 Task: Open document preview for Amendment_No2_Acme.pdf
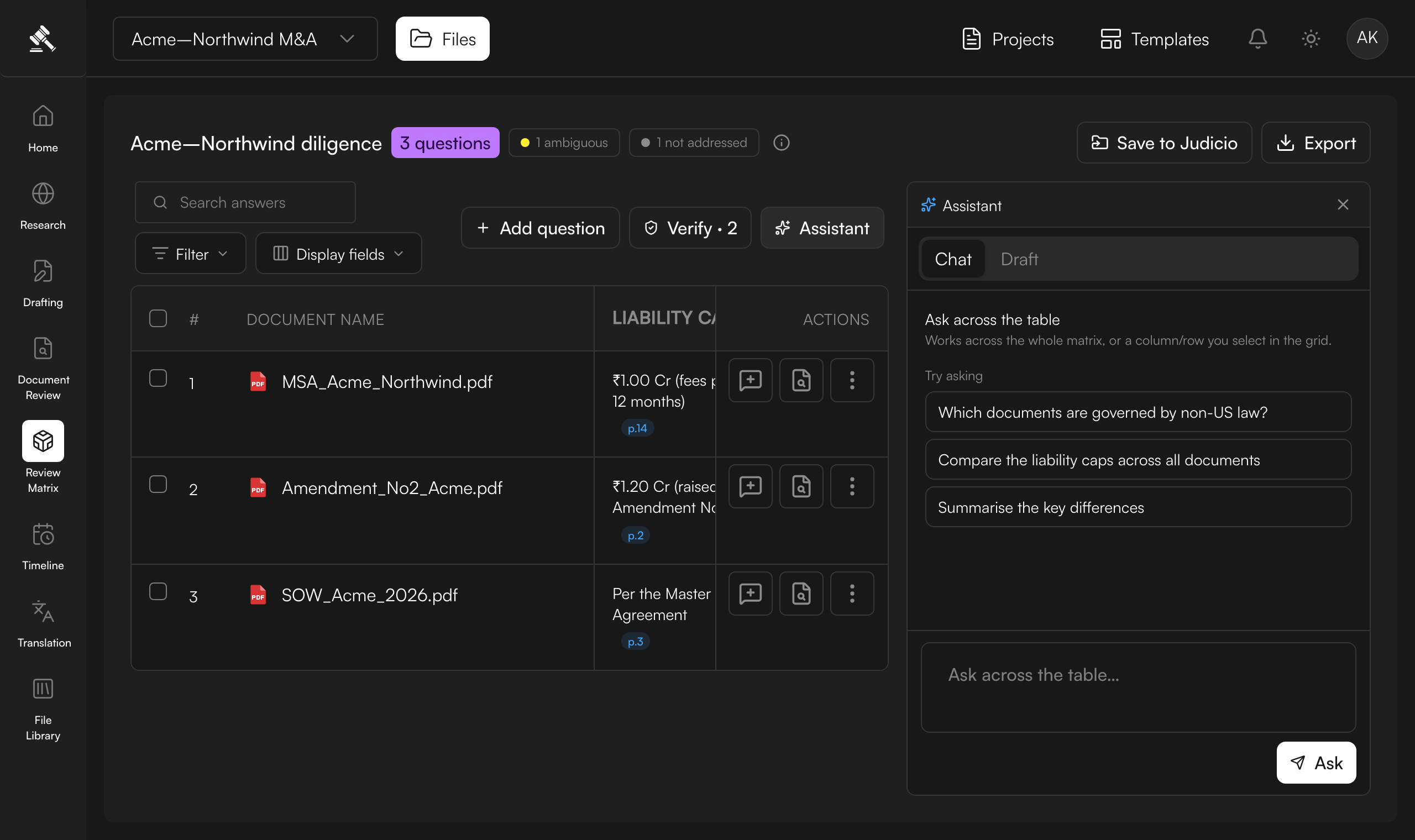tap(801, 487)
